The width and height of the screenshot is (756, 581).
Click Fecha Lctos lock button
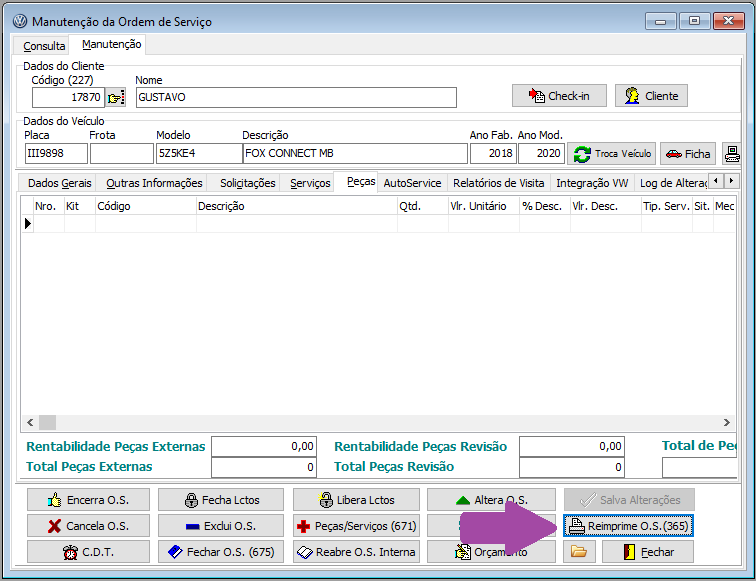[221, 500]
